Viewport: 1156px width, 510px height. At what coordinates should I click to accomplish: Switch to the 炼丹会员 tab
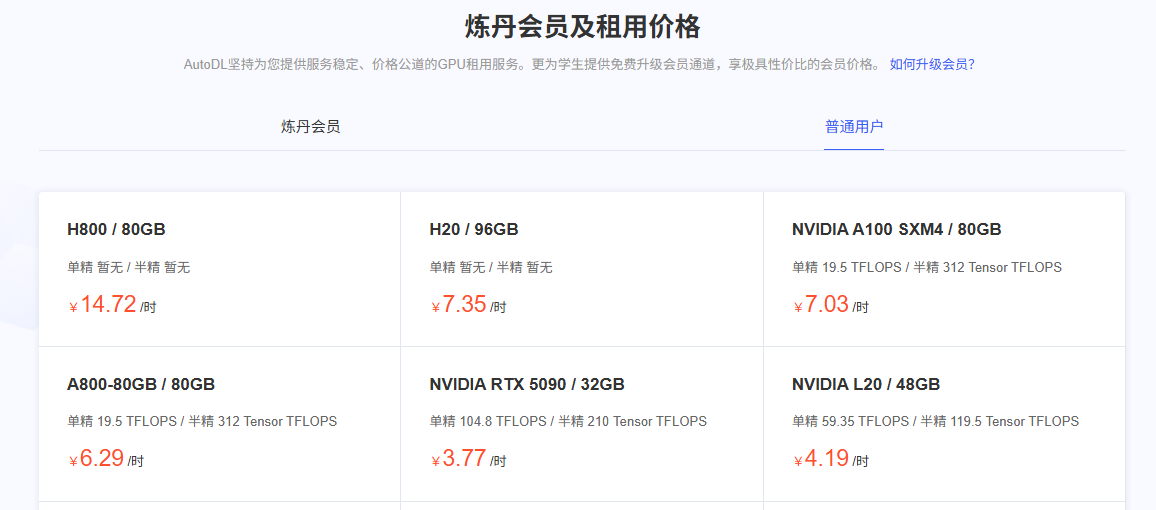click(310, 127)
